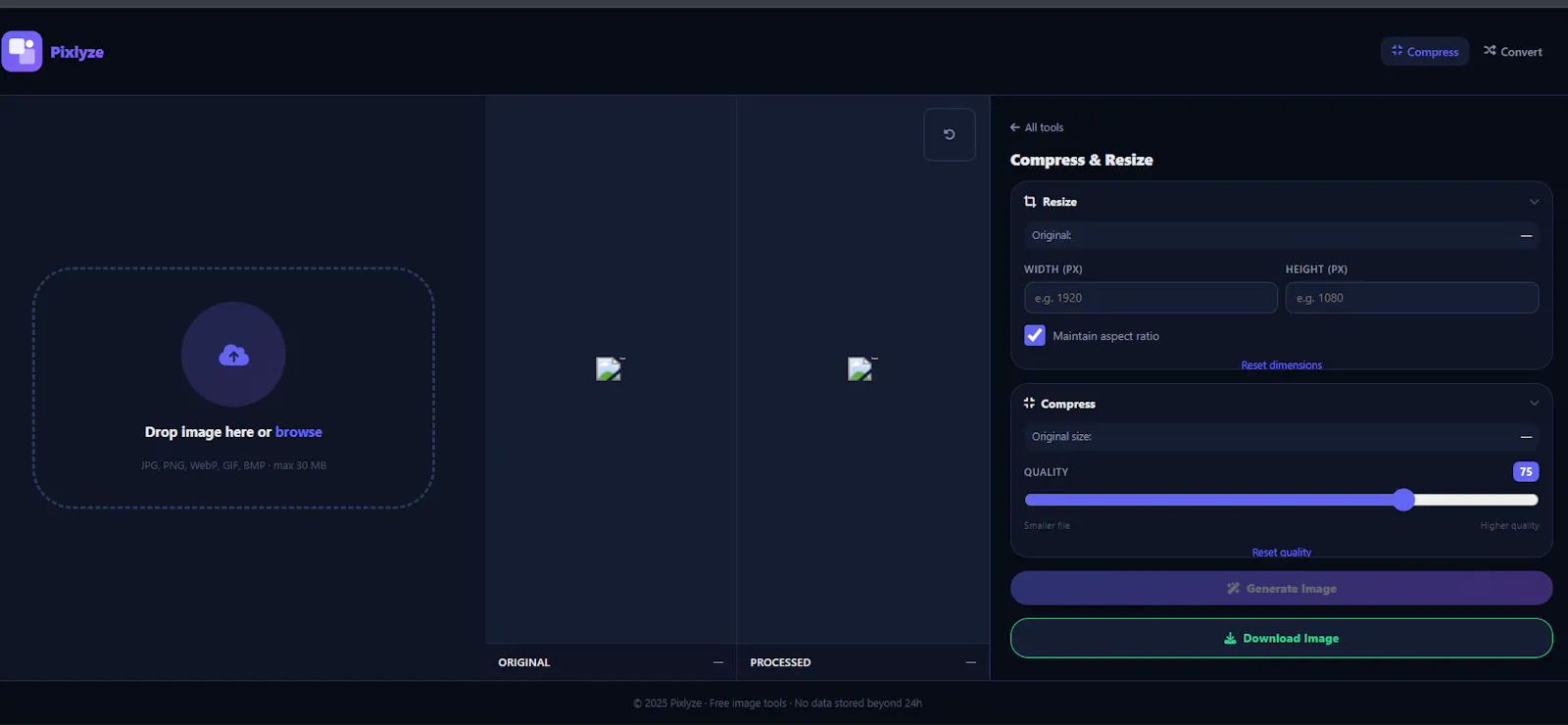Click the processed image thumbnail placeholder
The image size is (1568, 725).
[861, 368]
